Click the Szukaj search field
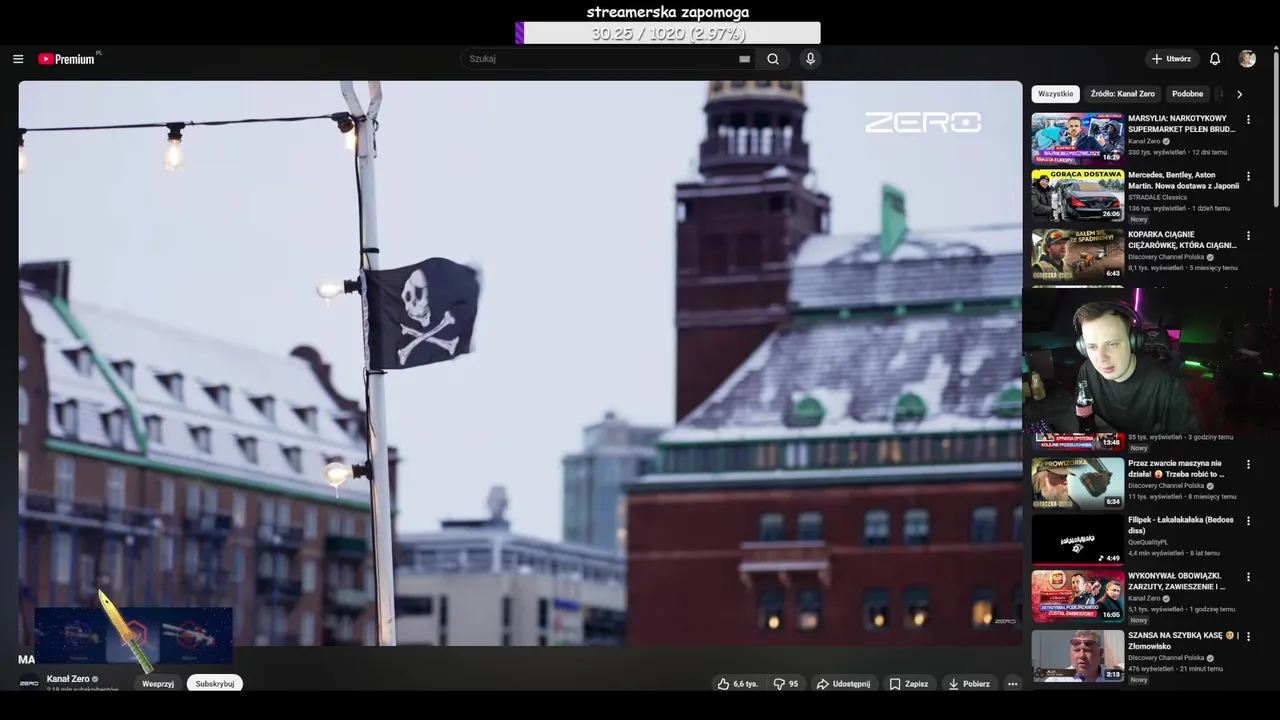The image size is (1280, 720). click(x=600, y=59)
